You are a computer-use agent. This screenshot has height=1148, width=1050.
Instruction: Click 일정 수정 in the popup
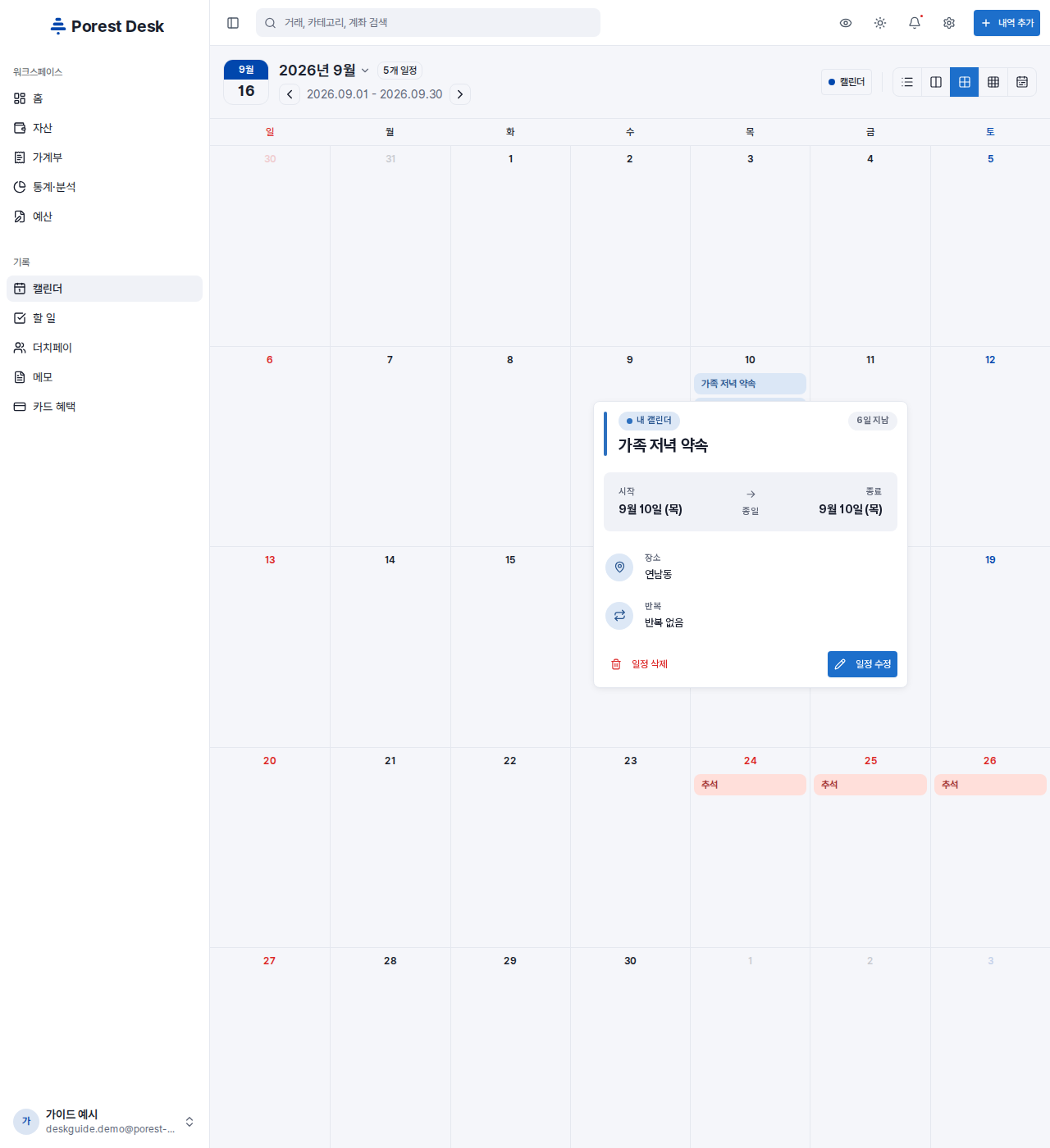click(862, 664)
